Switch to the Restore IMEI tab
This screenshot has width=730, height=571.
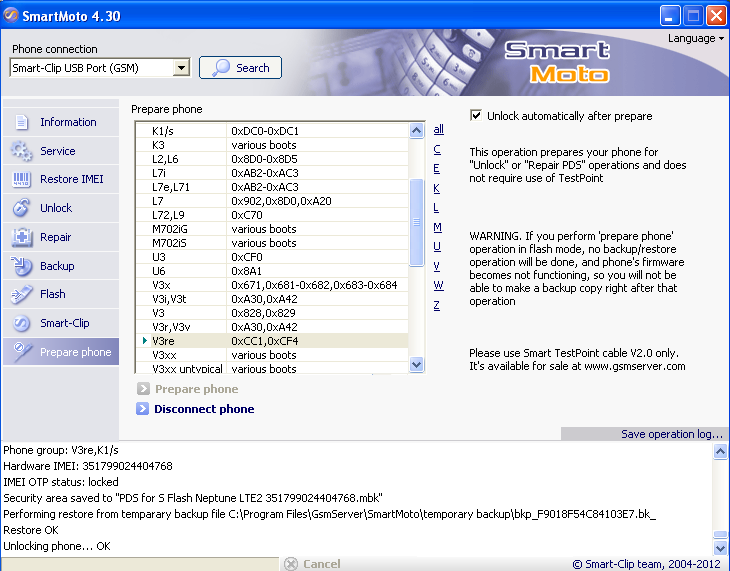(x=61, y=179)
